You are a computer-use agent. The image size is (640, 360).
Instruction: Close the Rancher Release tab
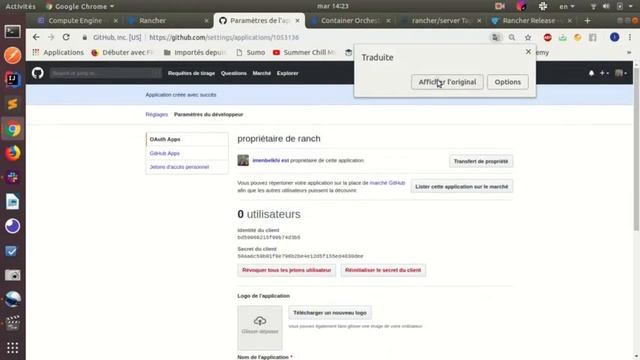(x=569, y=20)
